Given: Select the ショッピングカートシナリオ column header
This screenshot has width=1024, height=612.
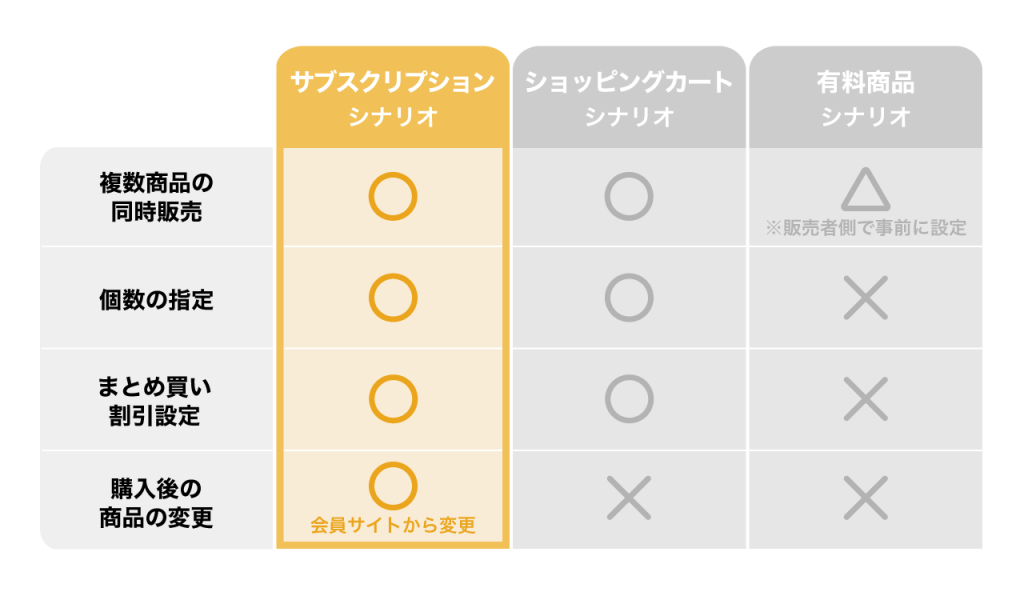Looking at the screenshot, I should [629, 97].
